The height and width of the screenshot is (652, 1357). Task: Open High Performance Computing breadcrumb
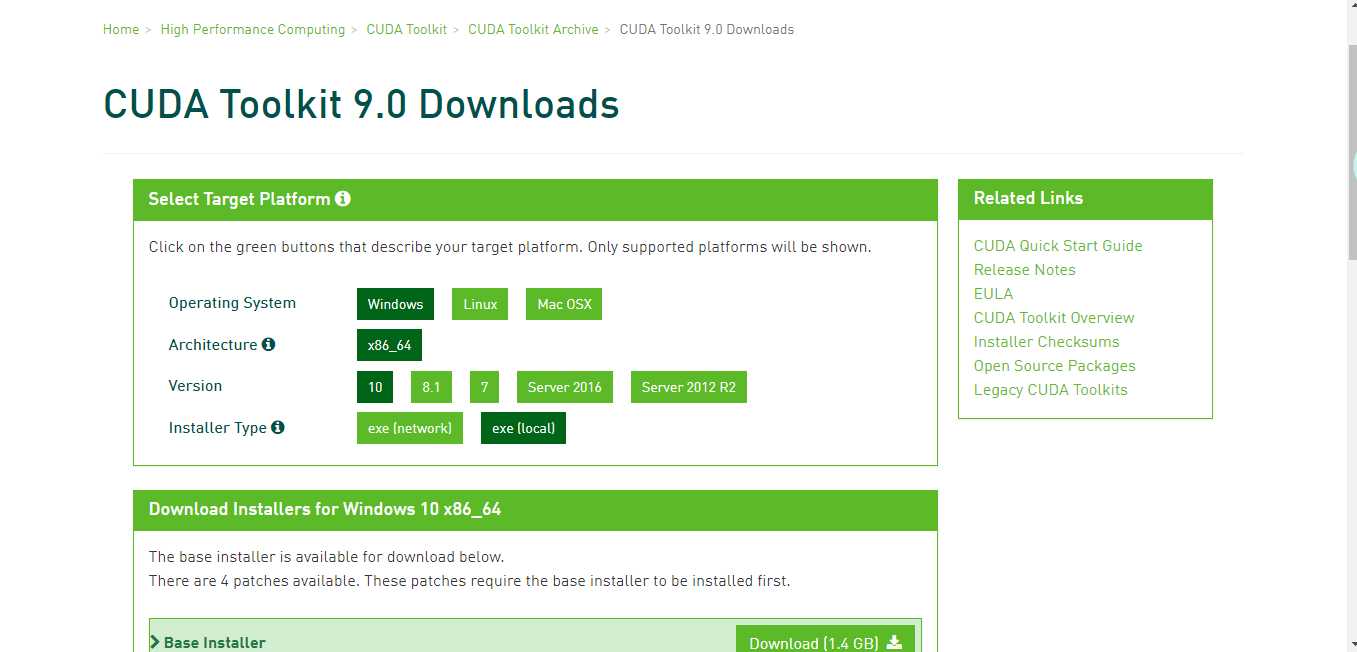[253, 29]
